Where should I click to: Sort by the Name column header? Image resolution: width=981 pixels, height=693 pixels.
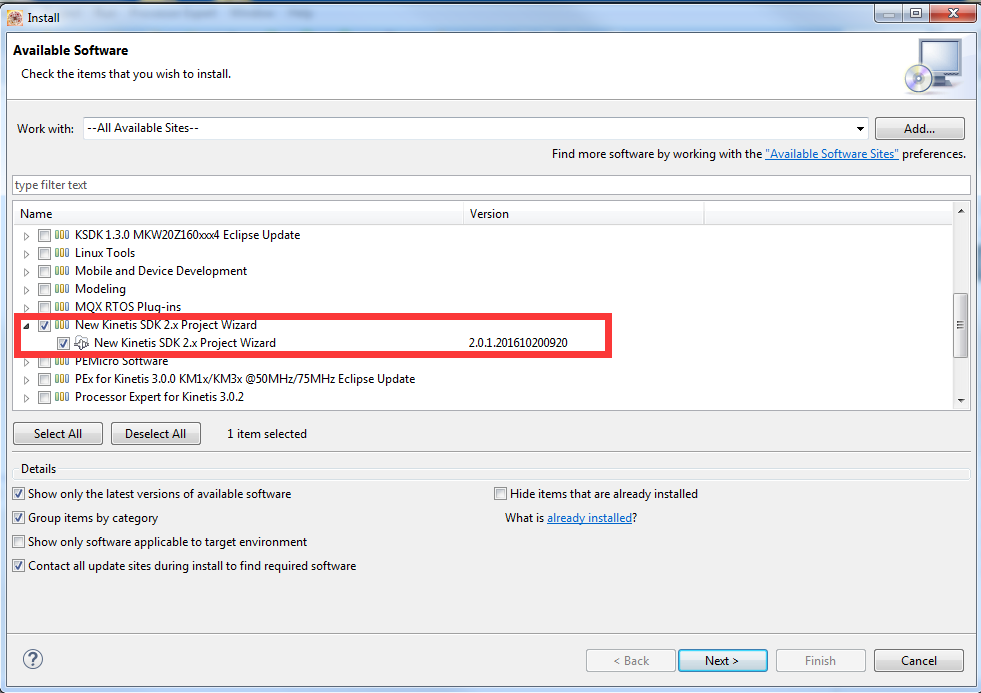pos(240,214)
